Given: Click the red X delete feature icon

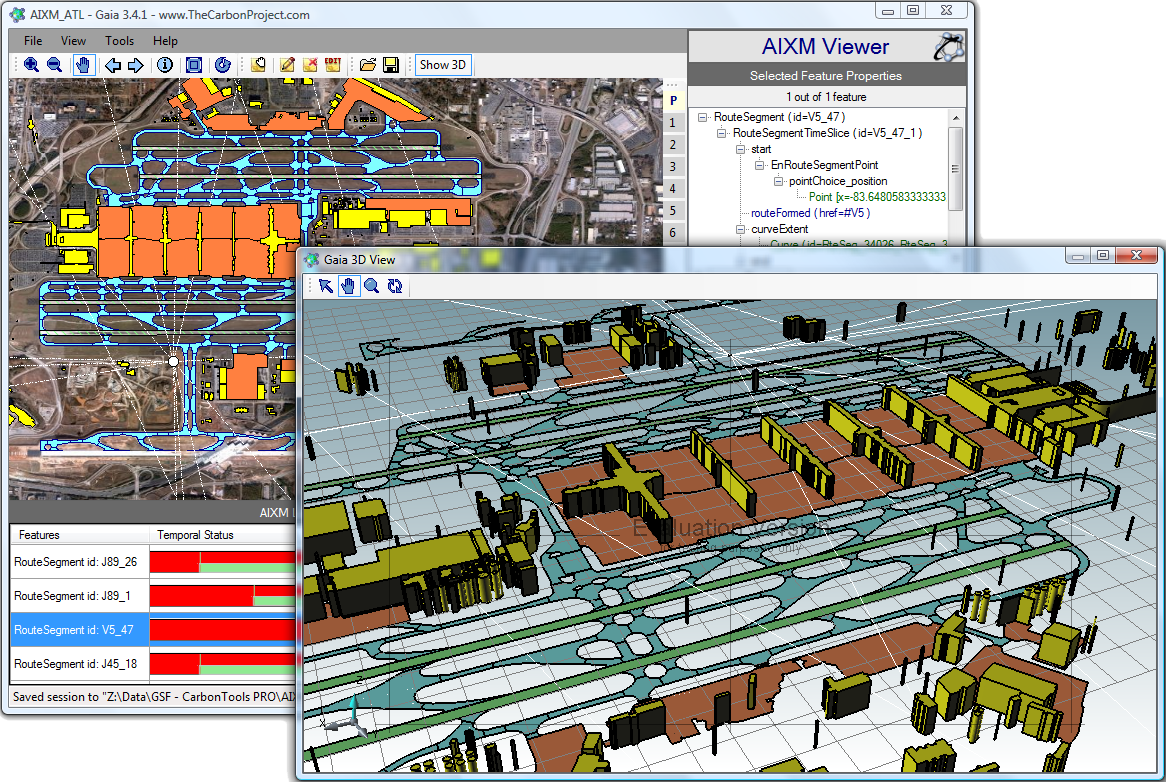Looking at the screenshot, I should (x=310, y=65).
